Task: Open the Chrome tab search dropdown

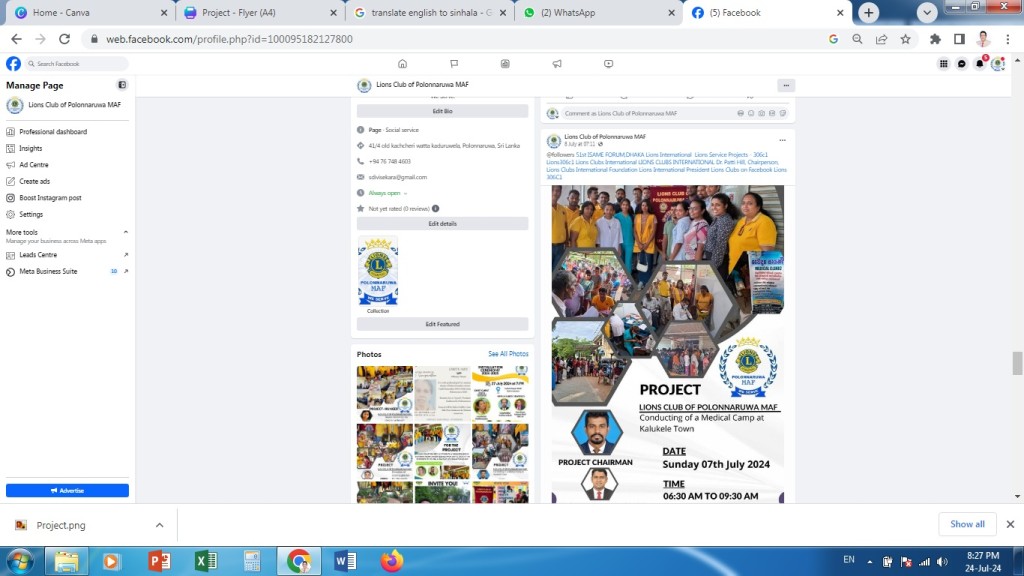Action: [x=927, y=12]
